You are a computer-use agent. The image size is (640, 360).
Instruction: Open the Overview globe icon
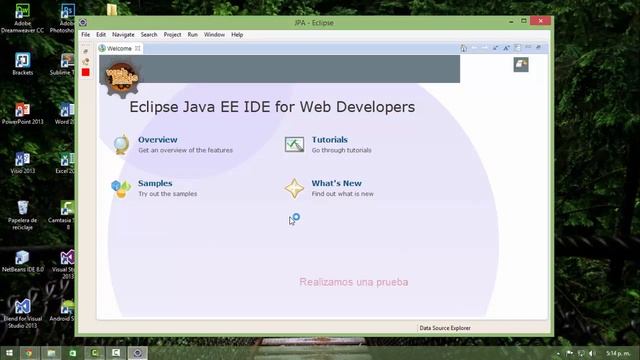pyautogui.click(x=121, y=144)
